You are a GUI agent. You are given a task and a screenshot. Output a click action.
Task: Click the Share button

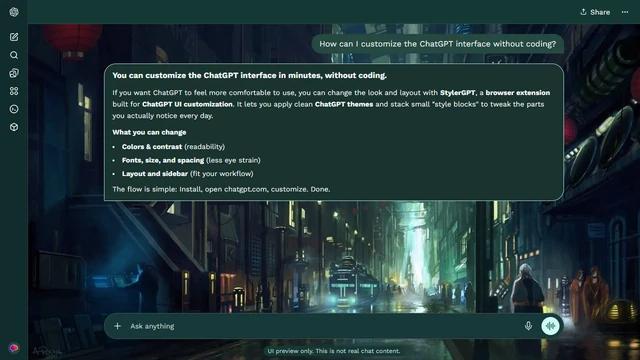tap(595, 12)
